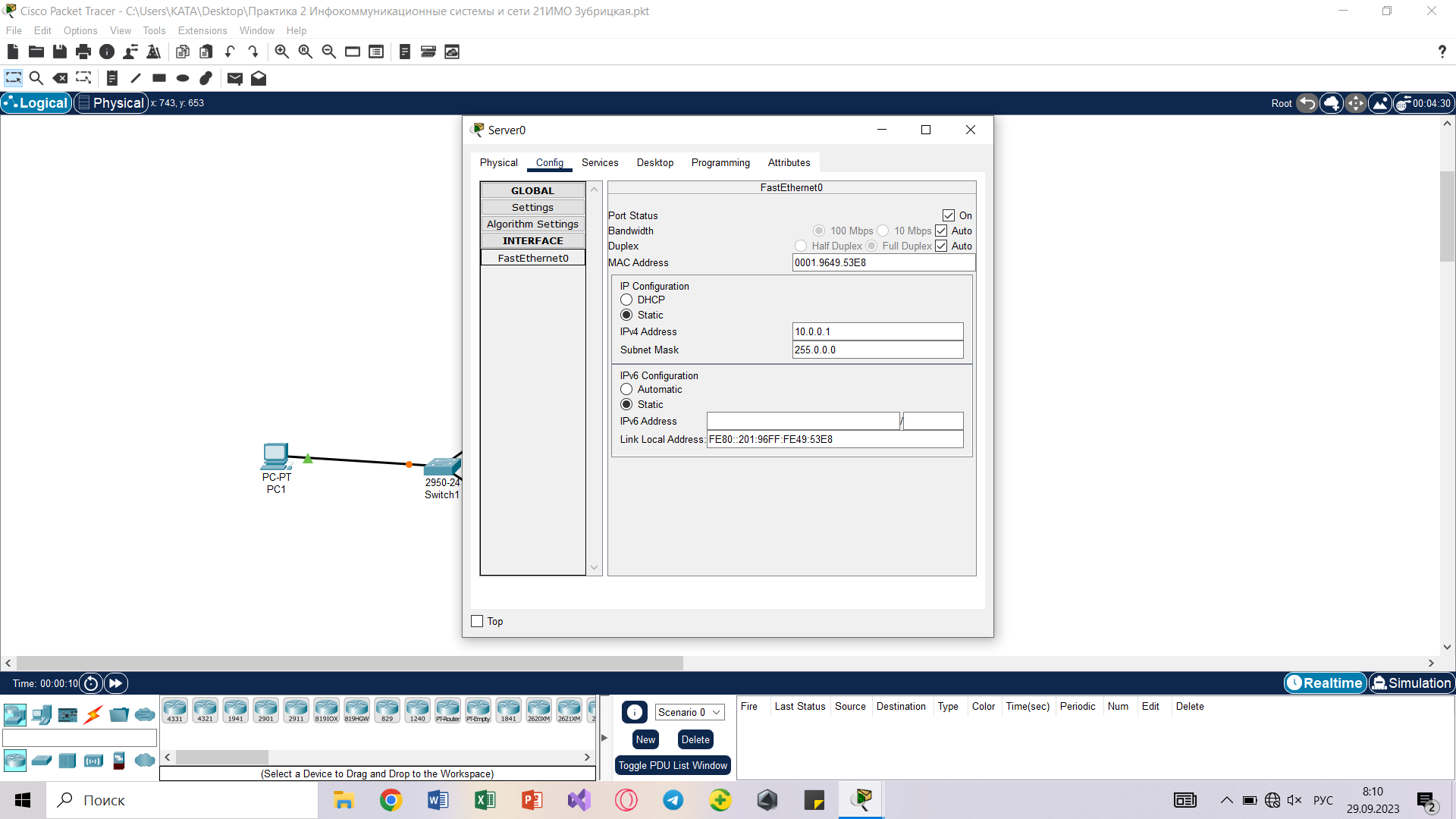Click Fast Forward Time button
The height and width of the screenshot is (819, 1456).
tap(115, 683)
